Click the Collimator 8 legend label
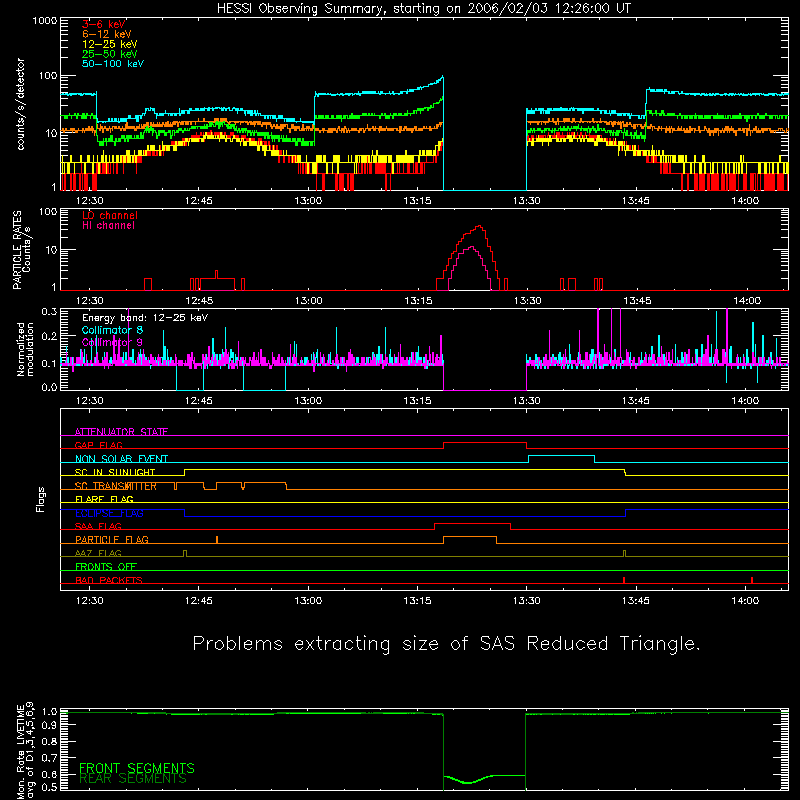800x800 pixels. click(112, 330)
